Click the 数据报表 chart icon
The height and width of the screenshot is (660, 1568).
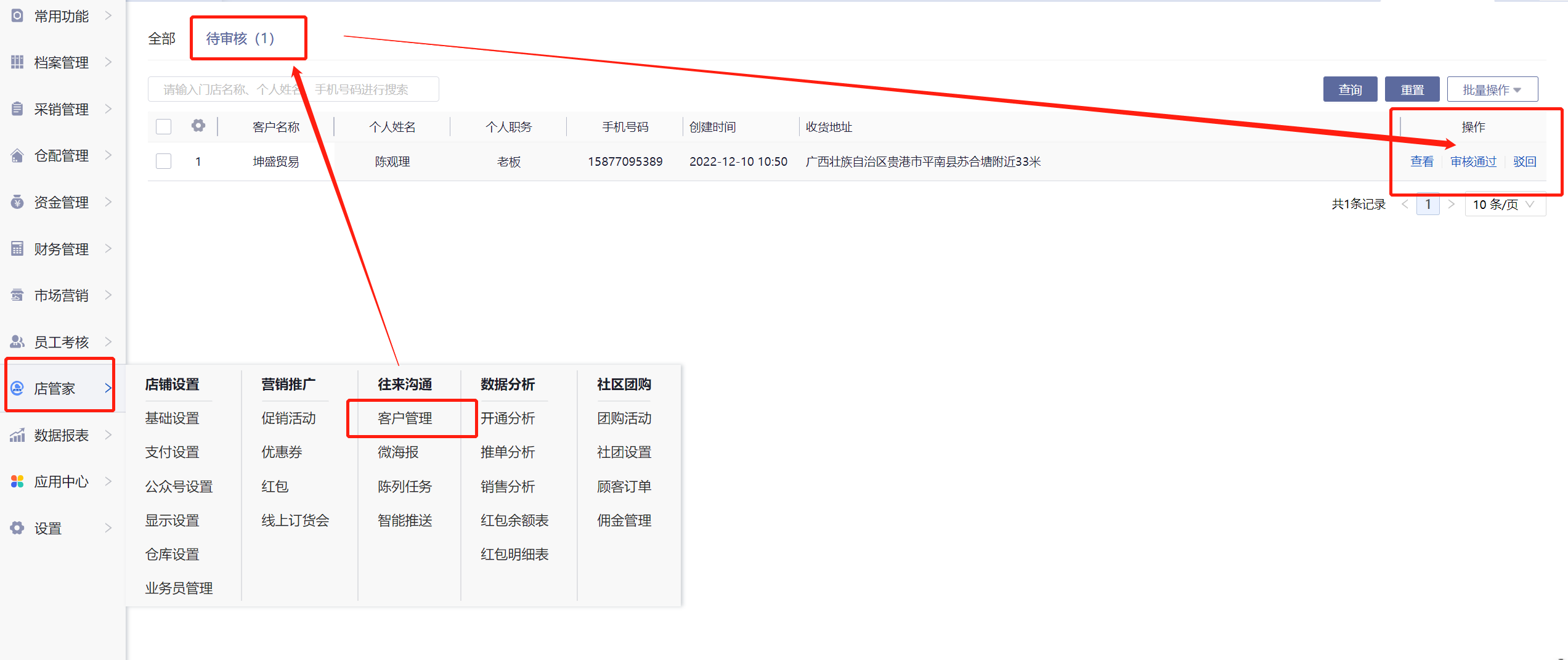point(17,435)
